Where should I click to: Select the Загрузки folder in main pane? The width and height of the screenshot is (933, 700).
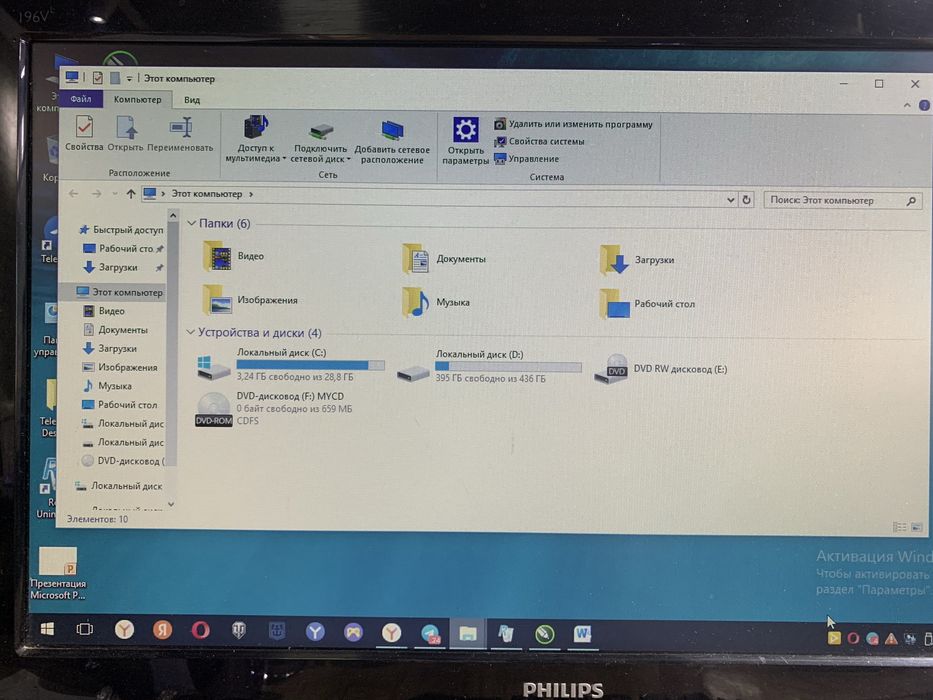(637, 260)
